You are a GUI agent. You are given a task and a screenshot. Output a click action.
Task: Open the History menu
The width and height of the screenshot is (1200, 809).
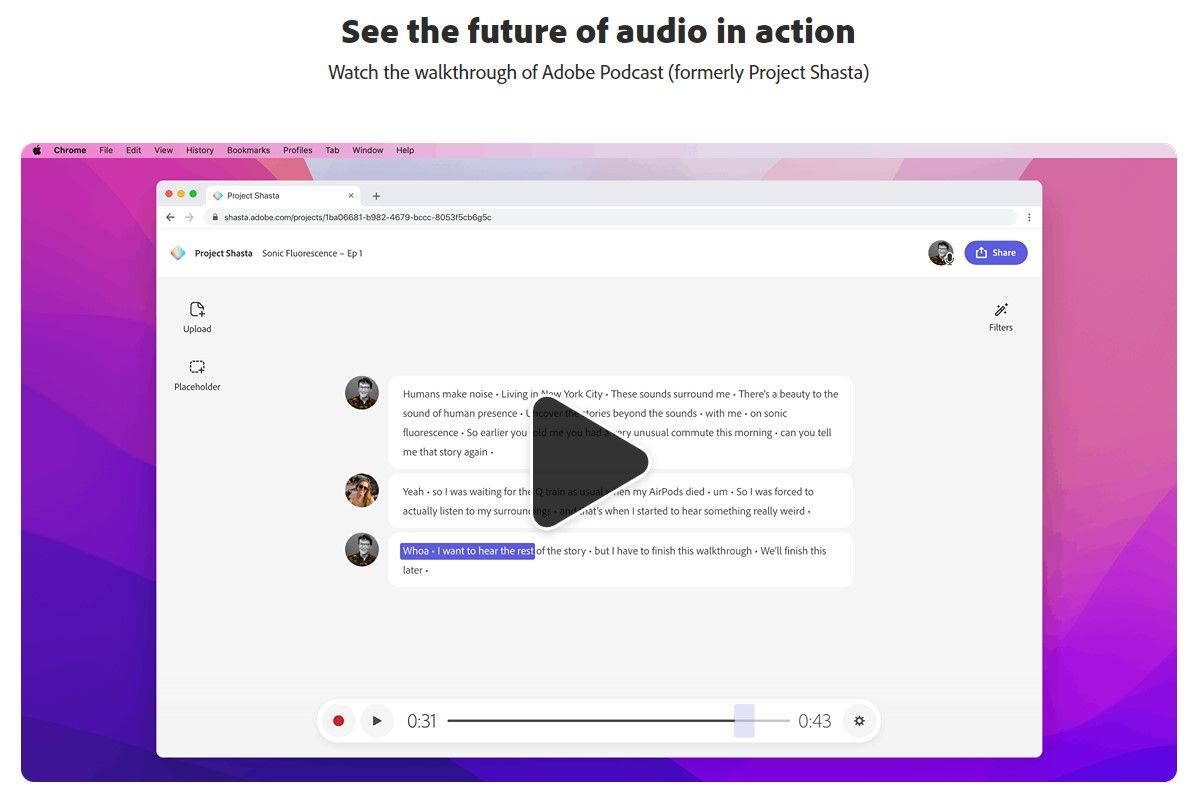(200, 150)
